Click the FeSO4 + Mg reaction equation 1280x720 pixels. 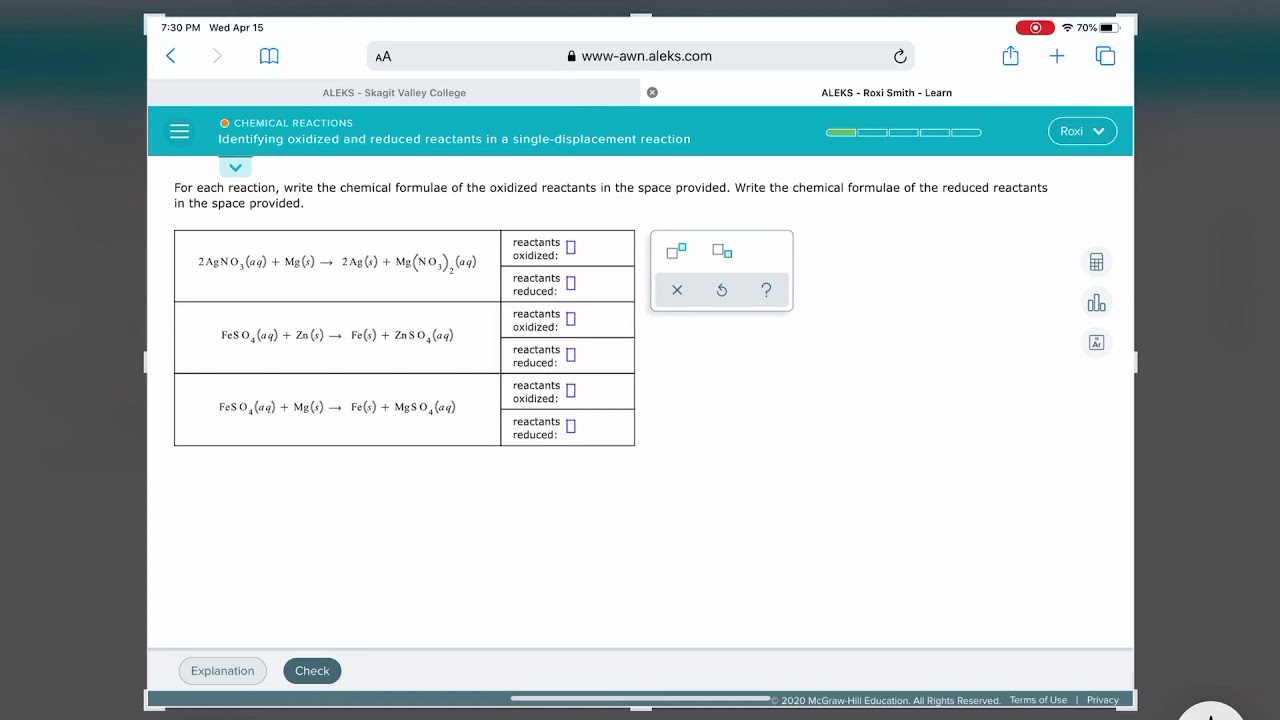point(337,408)
